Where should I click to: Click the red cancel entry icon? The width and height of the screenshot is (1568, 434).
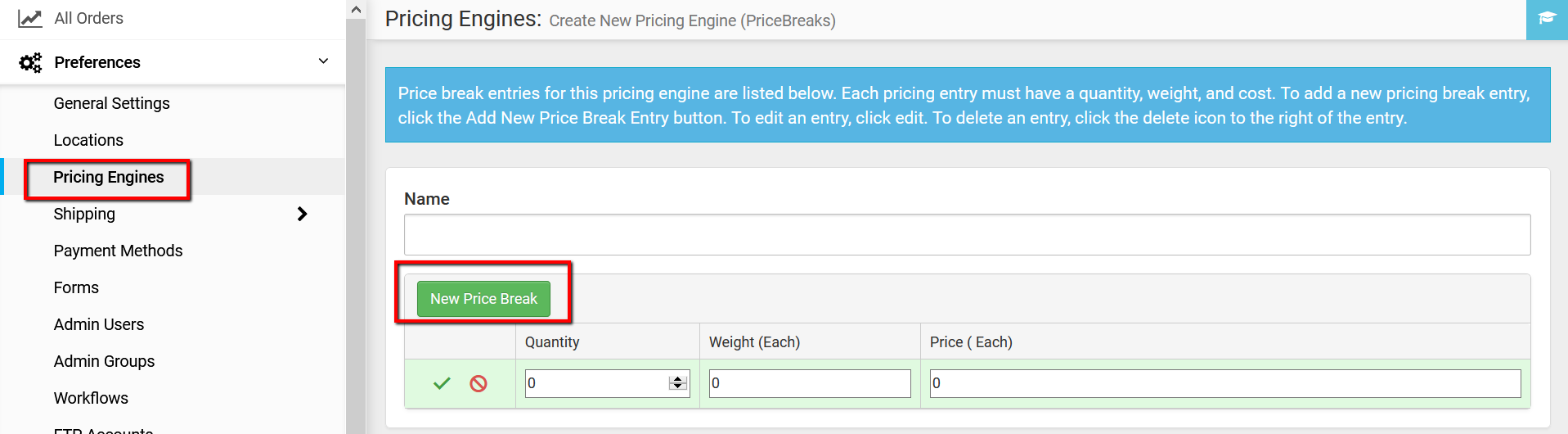[478, 383]
